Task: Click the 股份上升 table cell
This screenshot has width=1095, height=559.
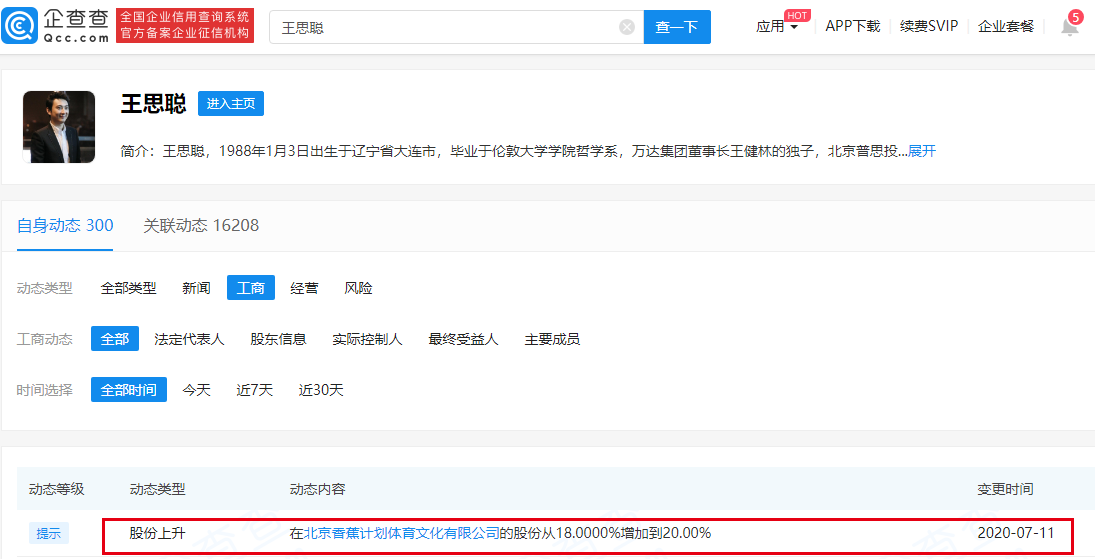Action: (158, 533)
